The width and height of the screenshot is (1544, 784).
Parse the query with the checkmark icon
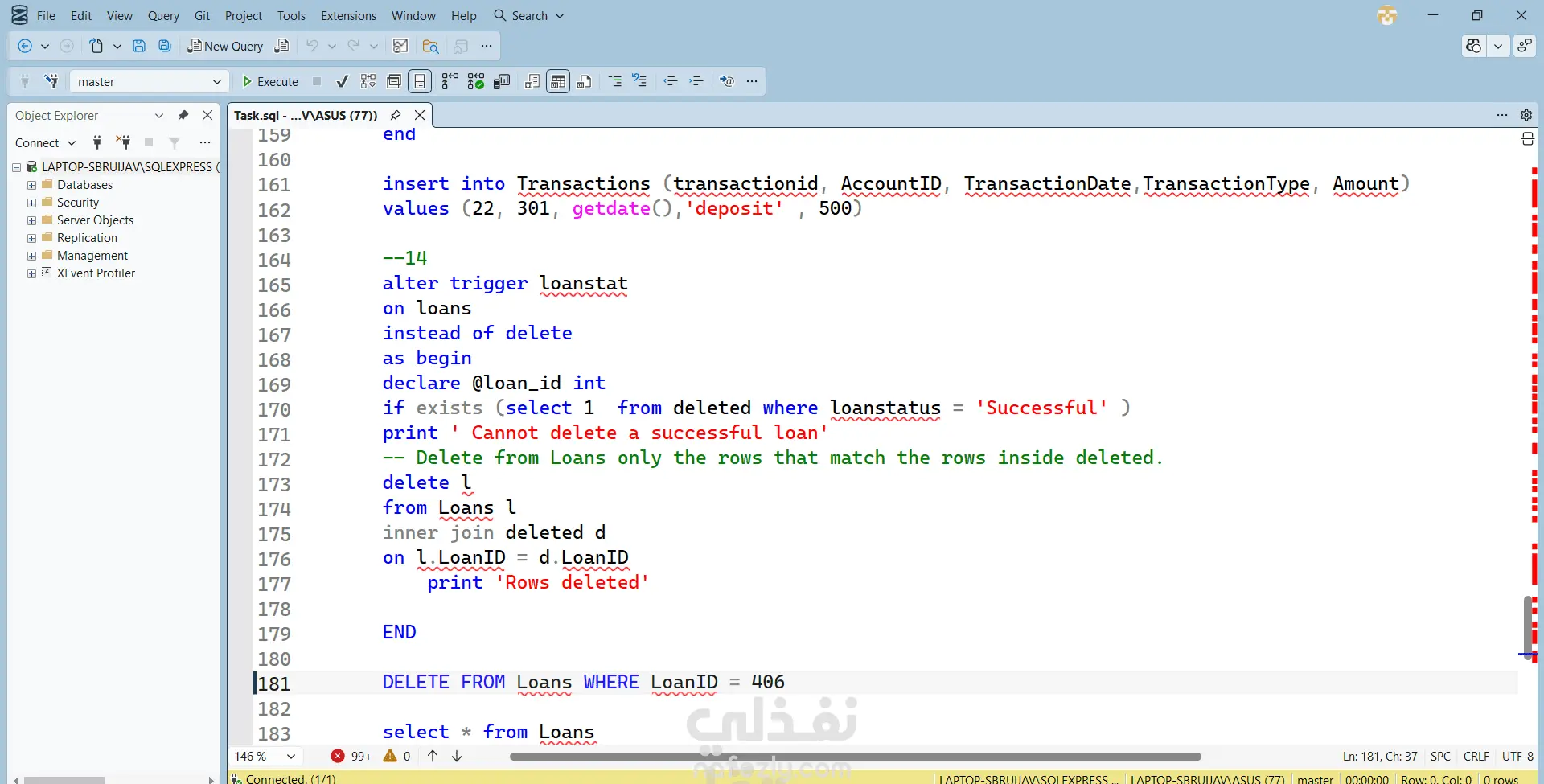[343, 81]
